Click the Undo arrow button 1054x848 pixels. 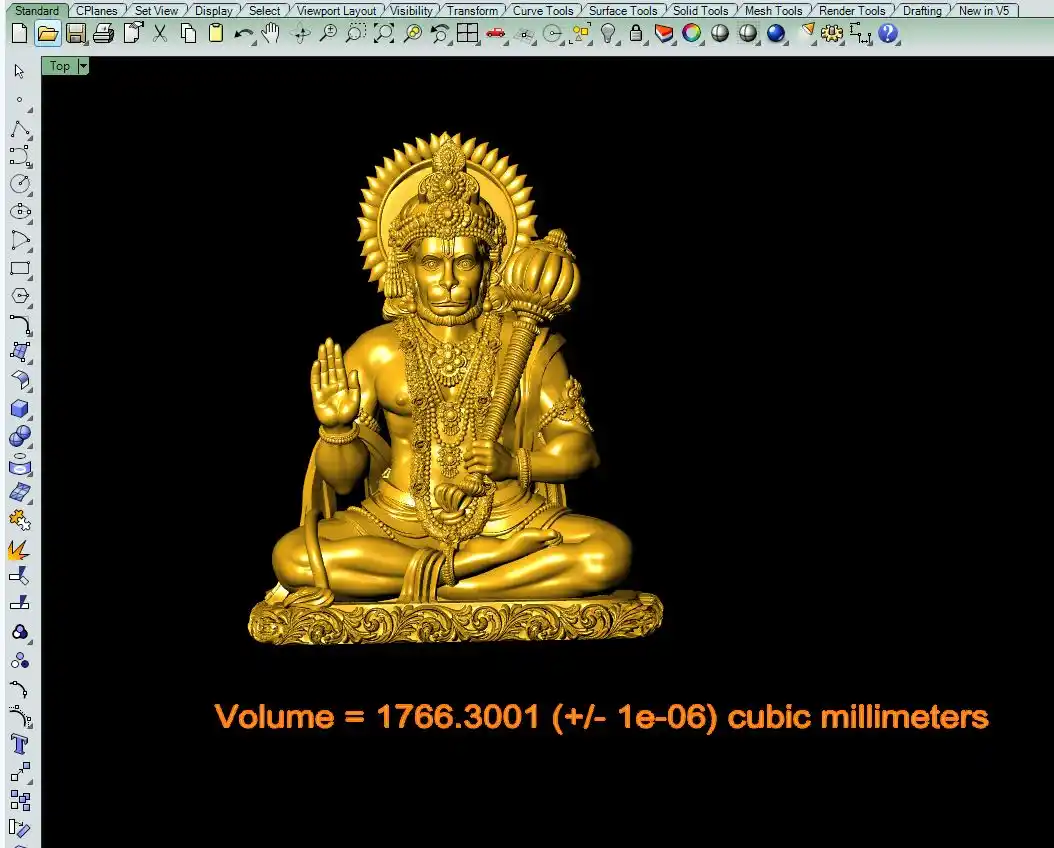pos(243,33)
